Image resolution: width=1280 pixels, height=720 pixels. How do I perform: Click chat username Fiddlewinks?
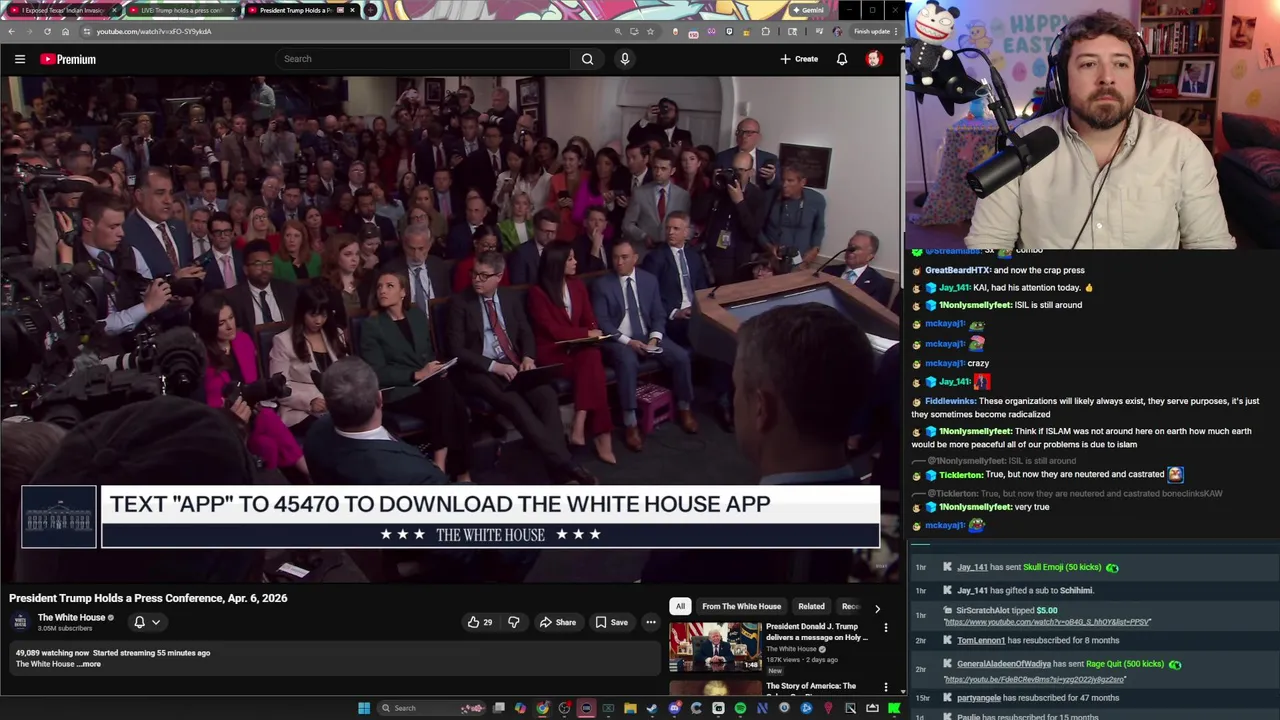(950, 401)
